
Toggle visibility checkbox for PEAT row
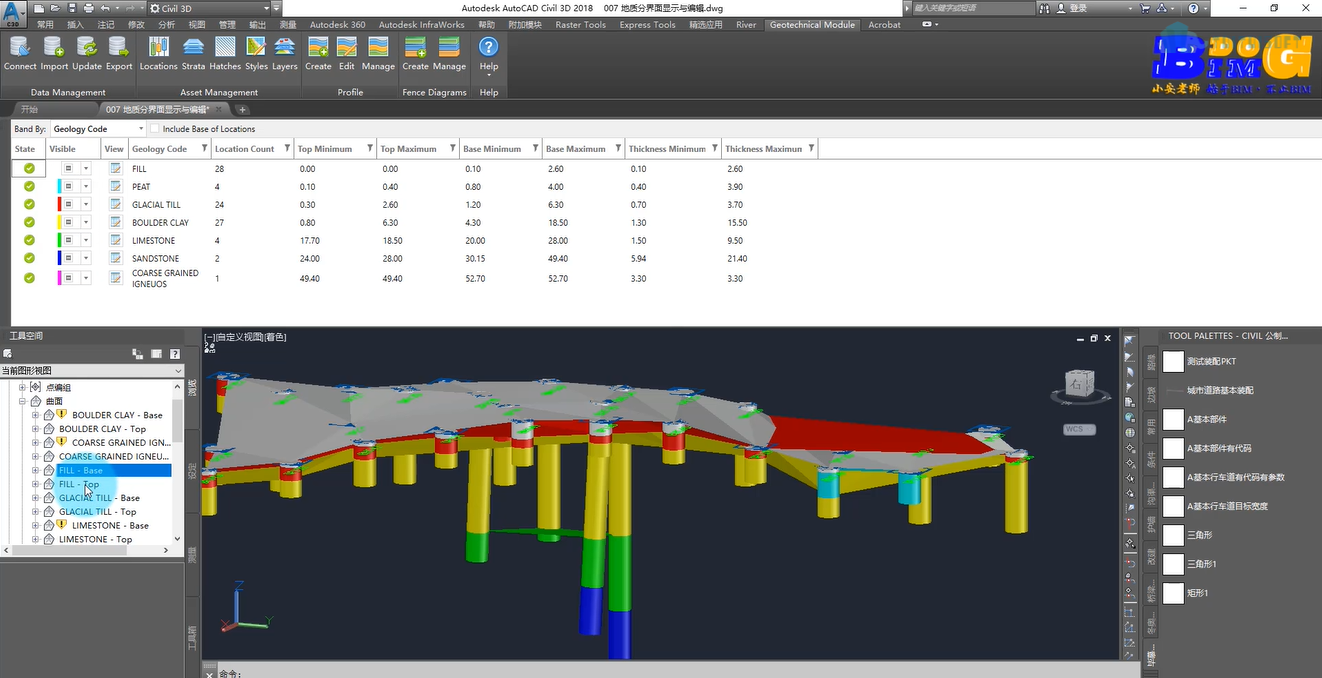point(69,187)
